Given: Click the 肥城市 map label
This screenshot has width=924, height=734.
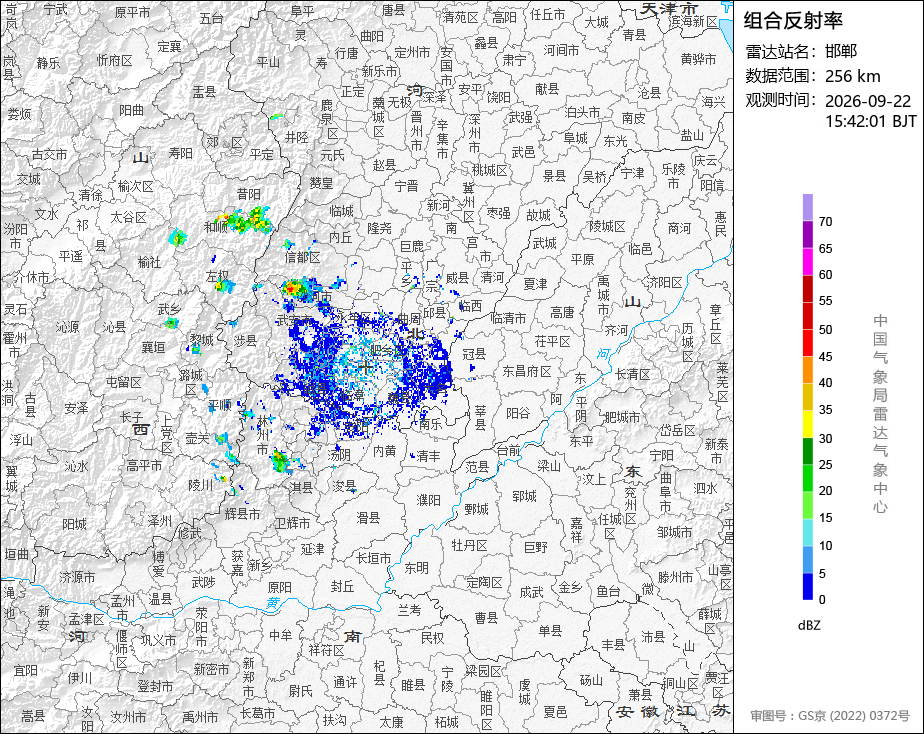Looking at the screenshot, I should point(622,417).
